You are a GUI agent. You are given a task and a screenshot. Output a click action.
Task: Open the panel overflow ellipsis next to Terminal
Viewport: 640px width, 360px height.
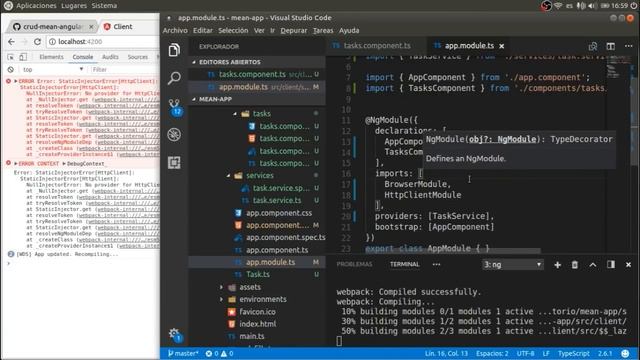click(436, 264)
